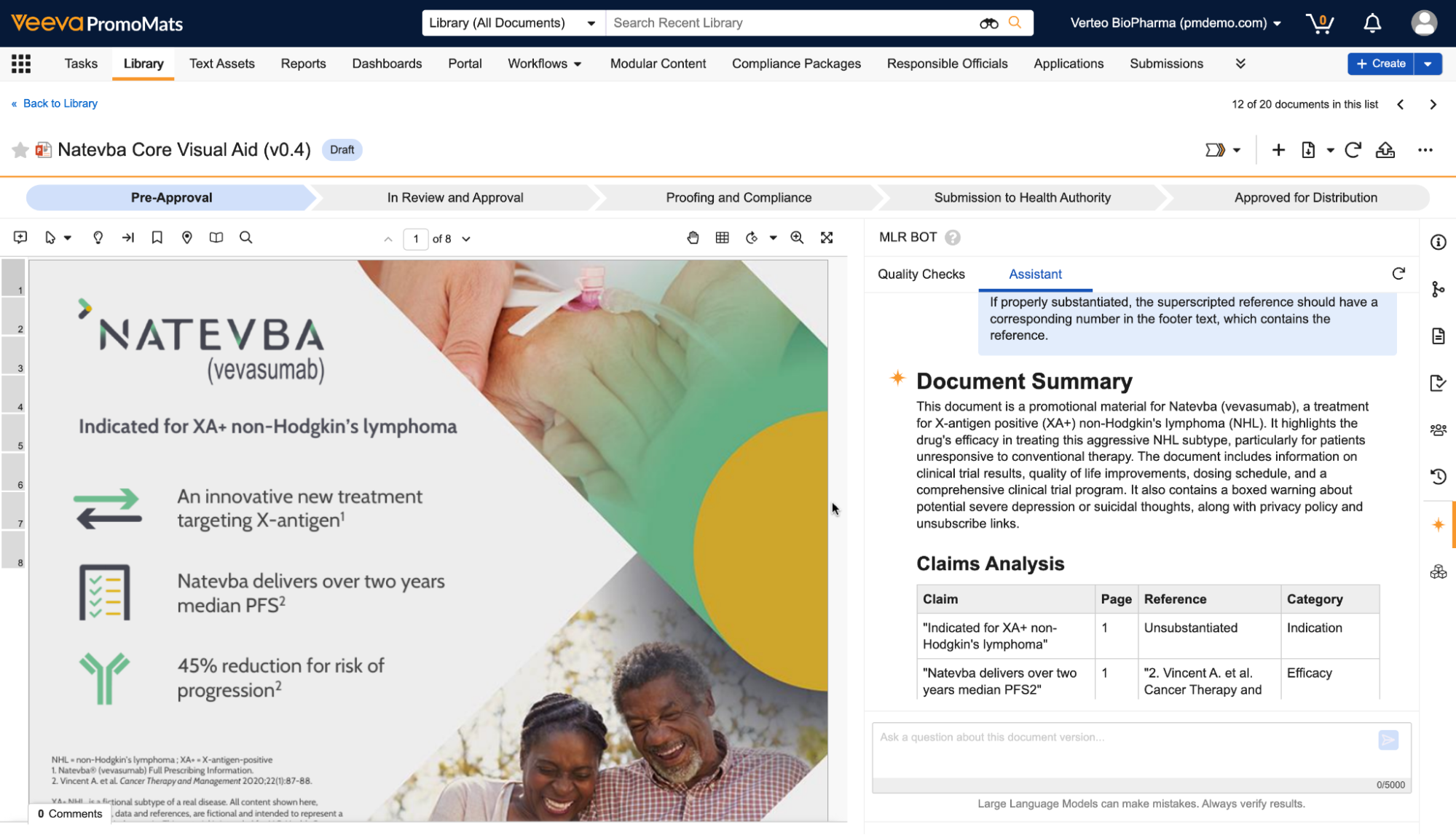Click the download document file icon
1456x835 pixels.
click(1308, 150)
